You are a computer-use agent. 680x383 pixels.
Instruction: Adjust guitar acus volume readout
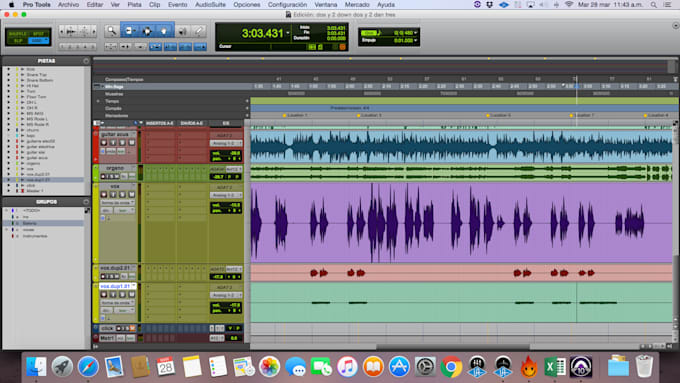coord(226,153)
